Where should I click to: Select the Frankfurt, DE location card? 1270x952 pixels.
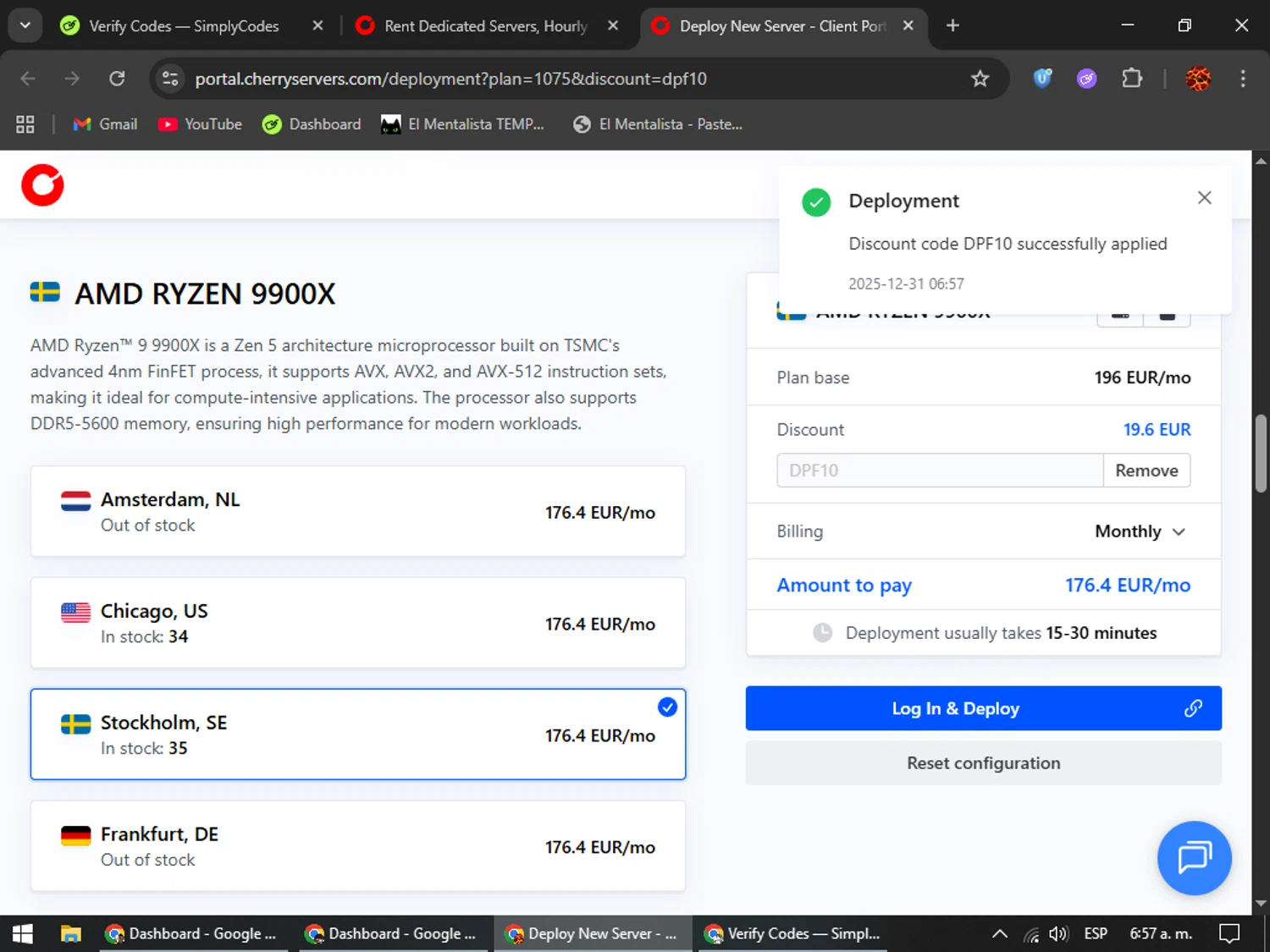[x=358, y=846]
